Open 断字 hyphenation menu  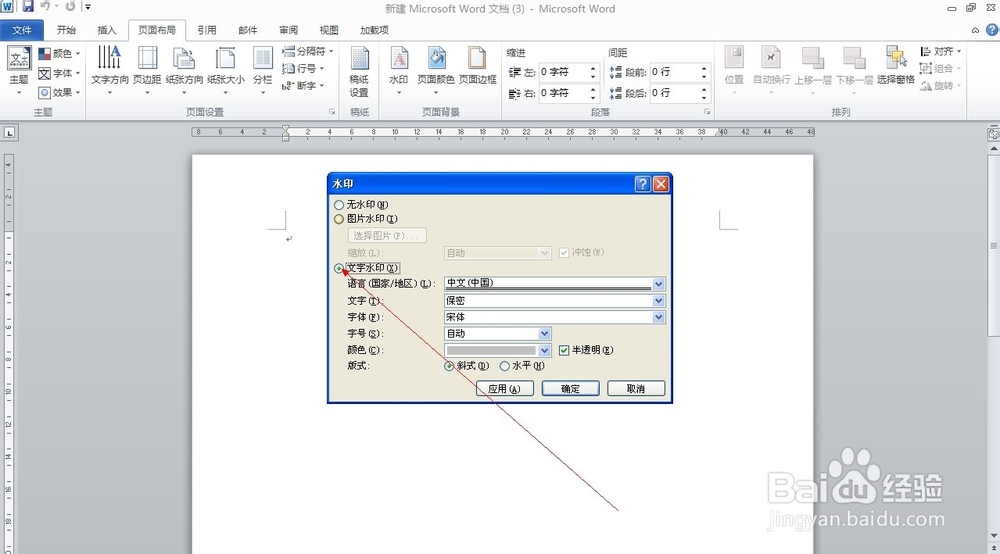click(x=303, y=85)
